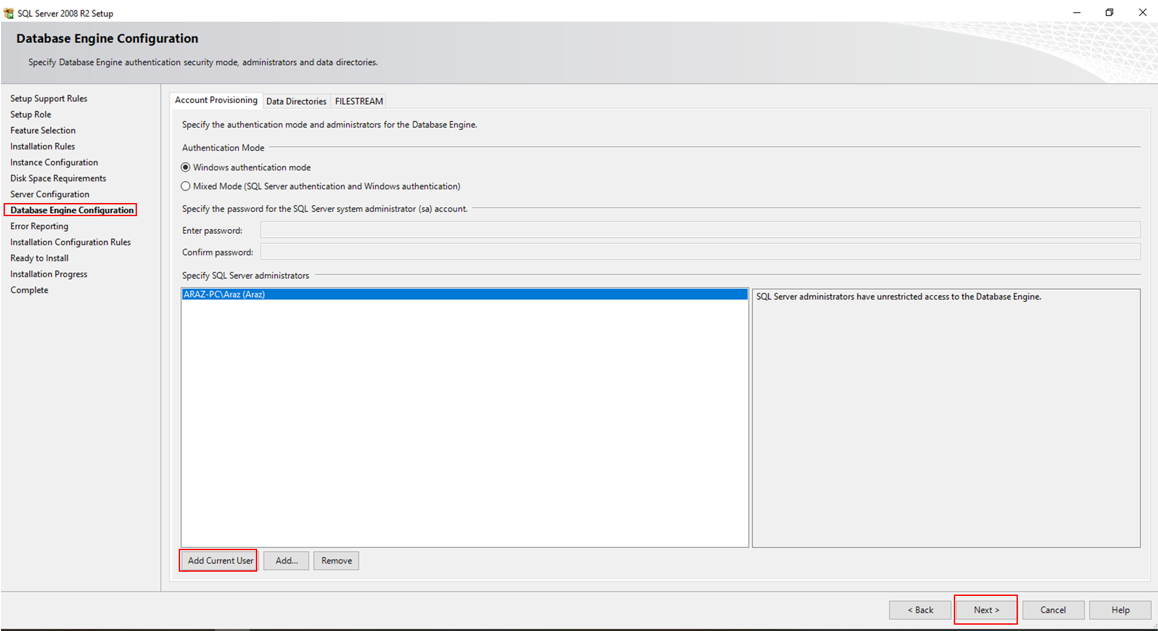Go to the previous step with Back
The image size is (1158, 631).
[x=920, y=610]
